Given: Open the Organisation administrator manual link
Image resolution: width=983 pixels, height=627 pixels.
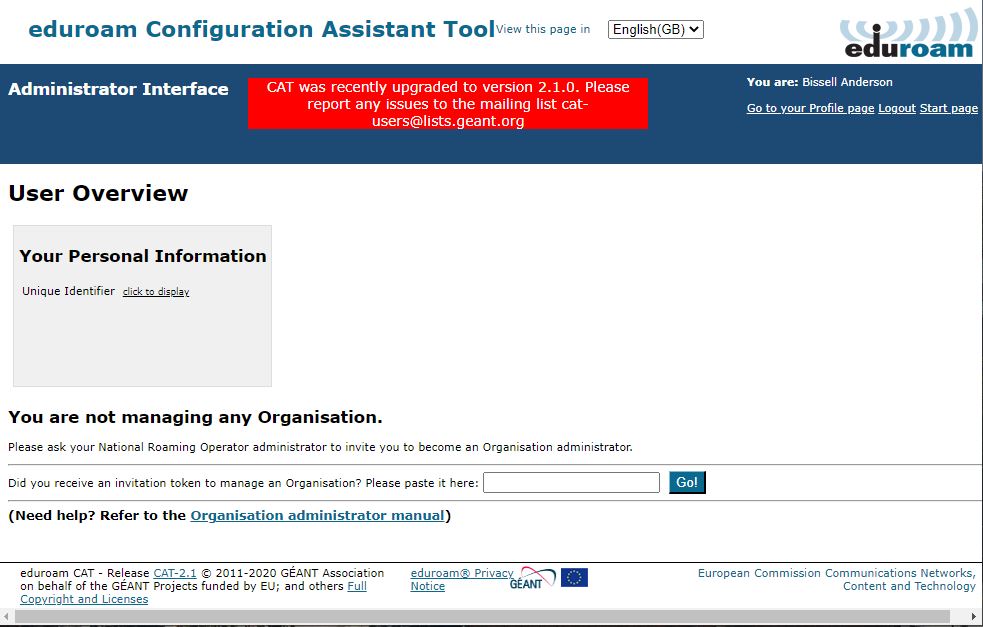Looking at the screenshot, I should (317, 515).
